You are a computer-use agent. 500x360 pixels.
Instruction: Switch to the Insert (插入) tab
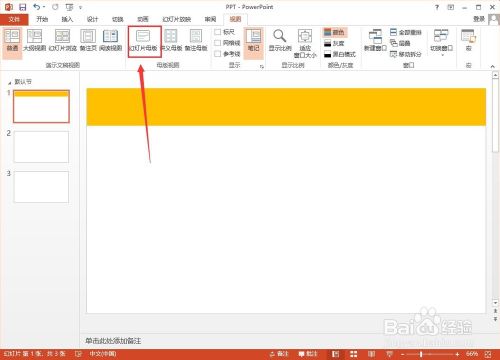point(67,19)
